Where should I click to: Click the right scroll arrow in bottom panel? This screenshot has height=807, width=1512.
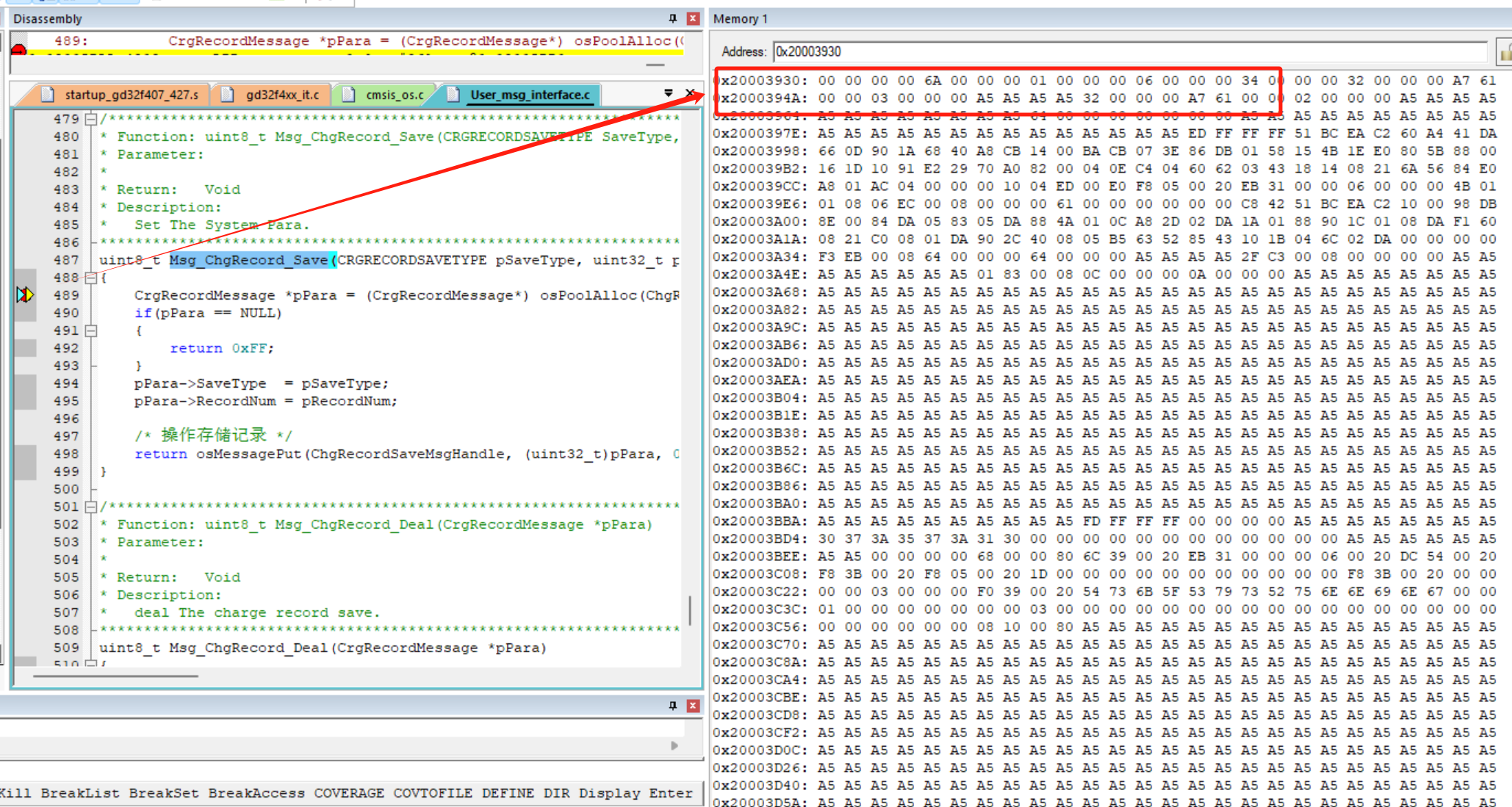(674, 745)
